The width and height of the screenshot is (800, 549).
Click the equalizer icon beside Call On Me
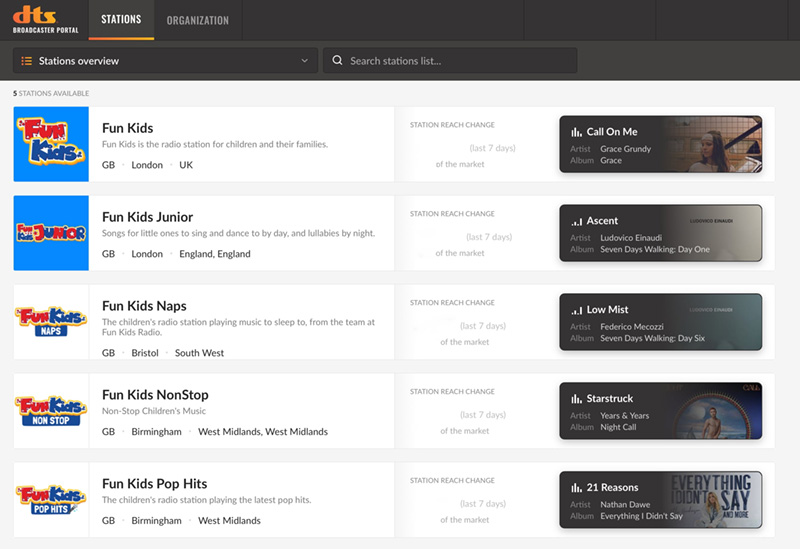pos(576,132)
